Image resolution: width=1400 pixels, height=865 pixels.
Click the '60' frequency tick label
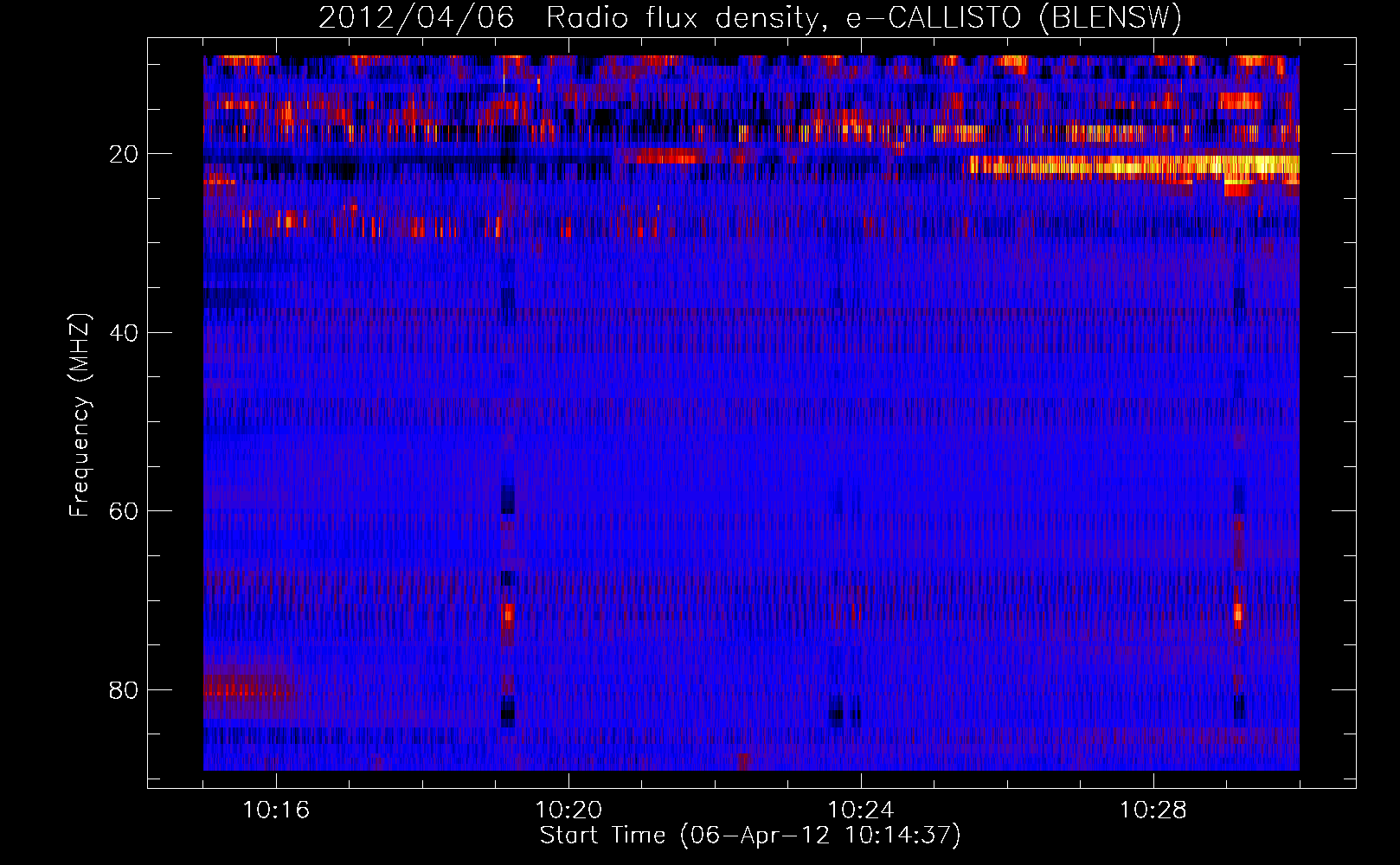click(x=124, y=511)
